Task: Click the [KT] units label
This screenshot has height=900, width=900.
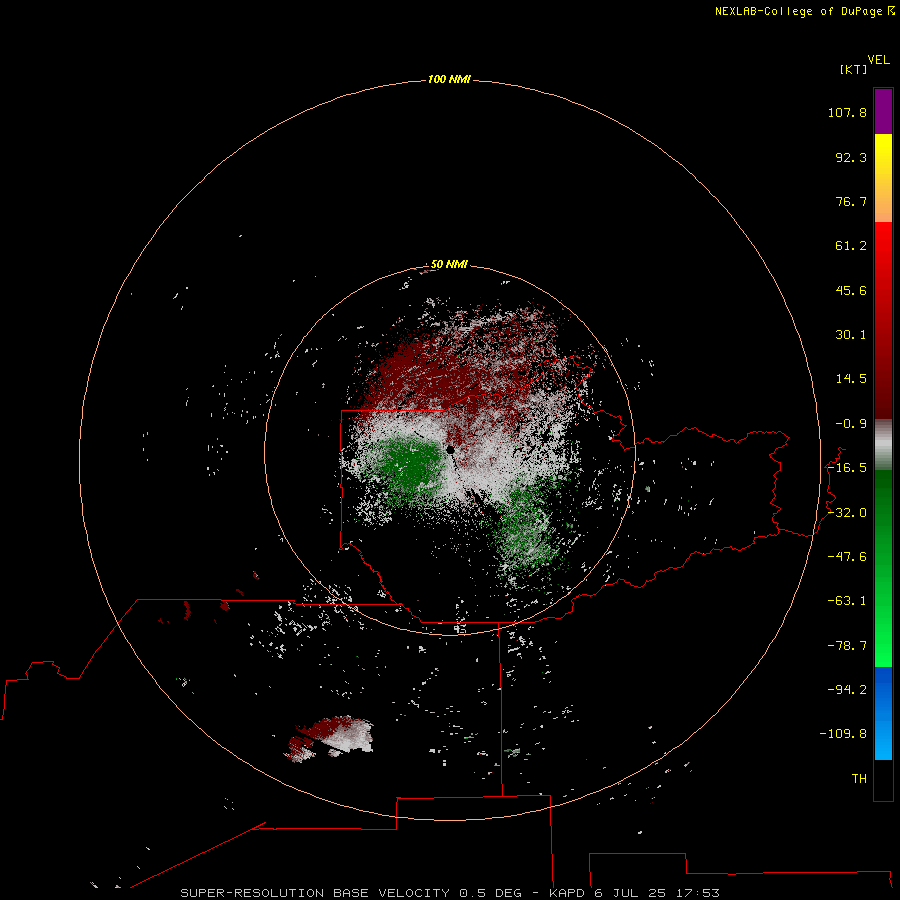Action: pos(853,69)
